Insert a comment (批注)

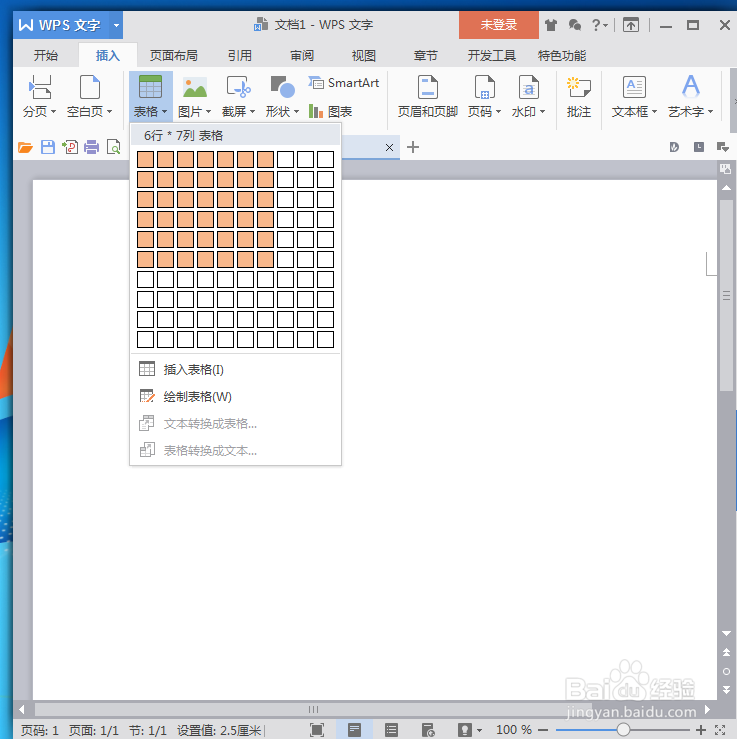point(579,98)
